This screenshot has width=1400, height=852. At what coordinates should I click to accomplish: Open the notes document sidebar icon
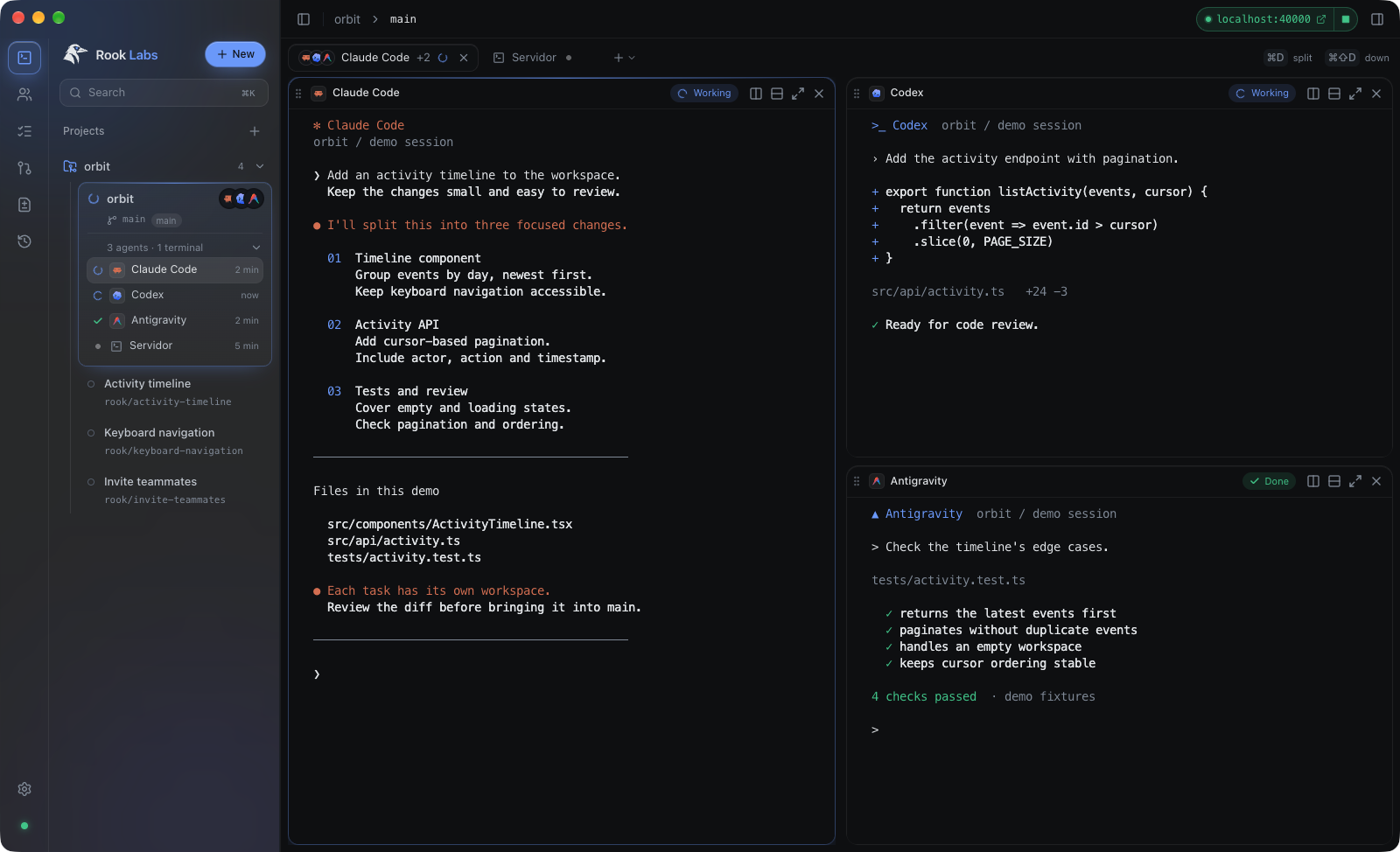click(x=24, y=205)
